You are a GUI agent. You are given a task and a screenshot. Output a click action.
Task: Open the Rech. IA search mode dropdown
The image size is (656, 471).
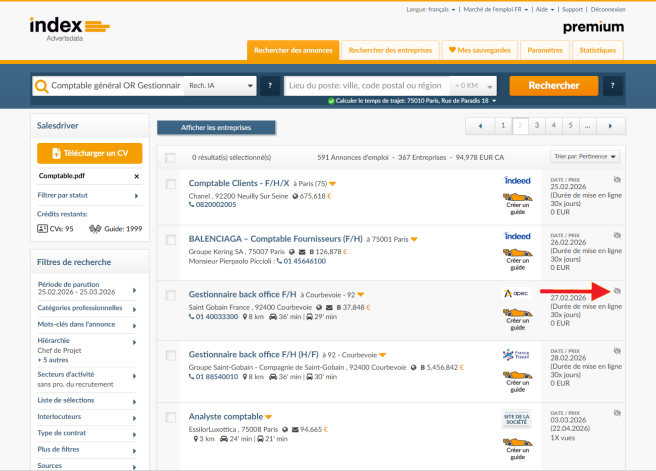220,86
